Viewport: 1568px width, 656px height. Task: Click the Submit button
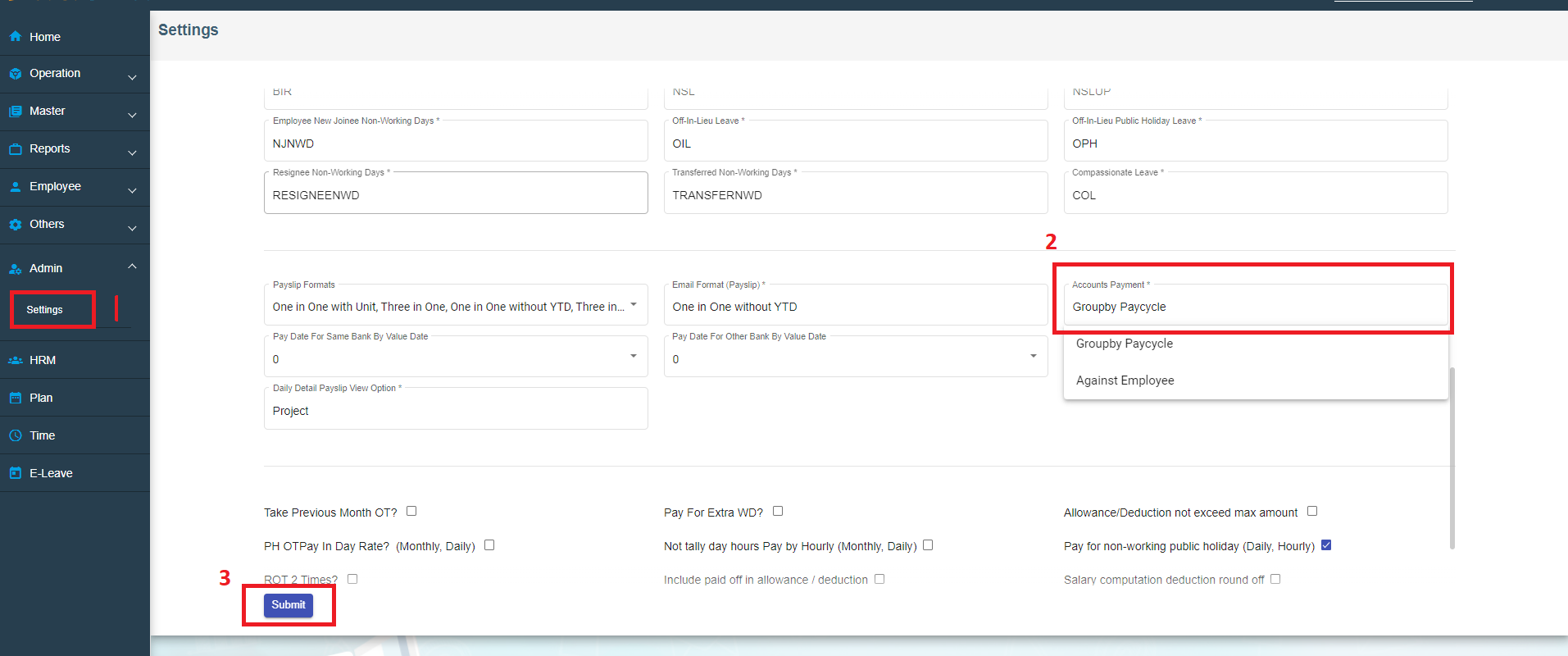pos(289,605)
